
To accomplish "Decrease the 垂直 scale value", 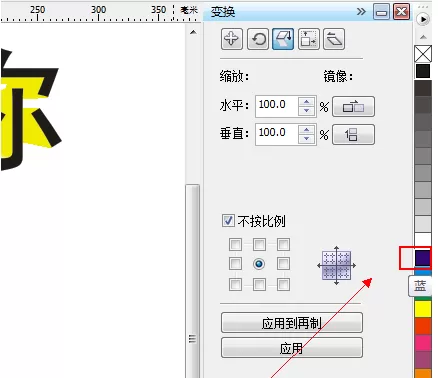I will tap(307, 139).
